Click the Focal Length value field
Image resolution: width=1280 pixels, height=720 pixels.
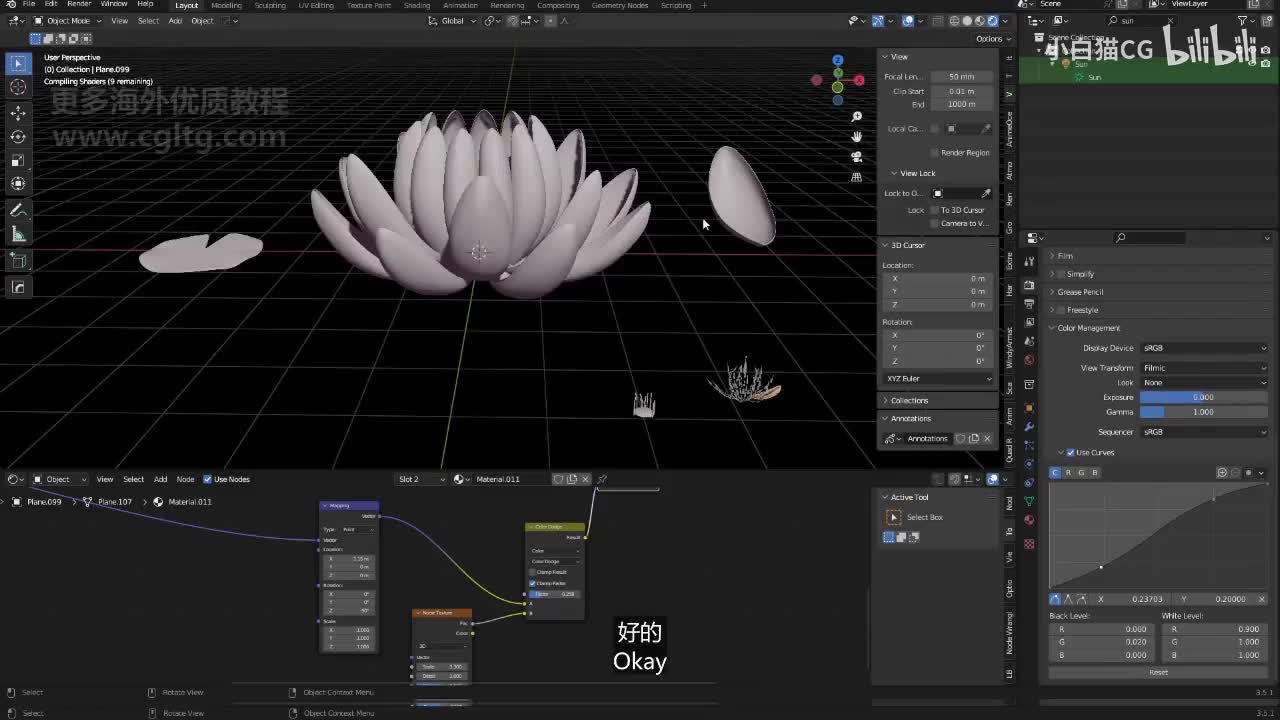pyautogui.click(x=961, y=77)
